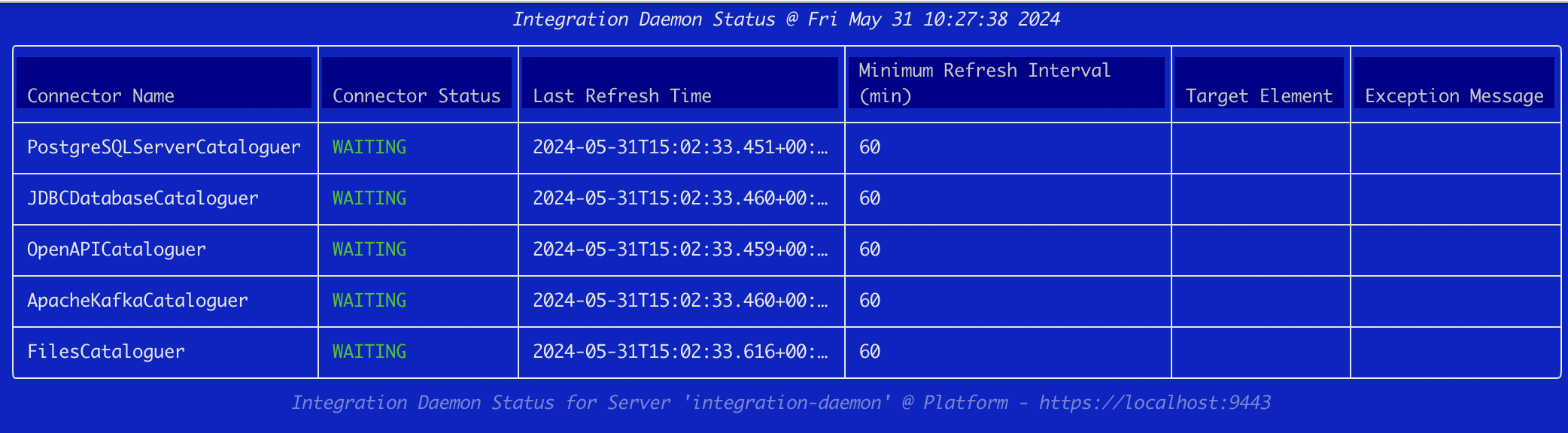This screenshot has height=433, width=1568.
Task: Click the refresh time ending 33.459
Action: [x=680, y=250]
